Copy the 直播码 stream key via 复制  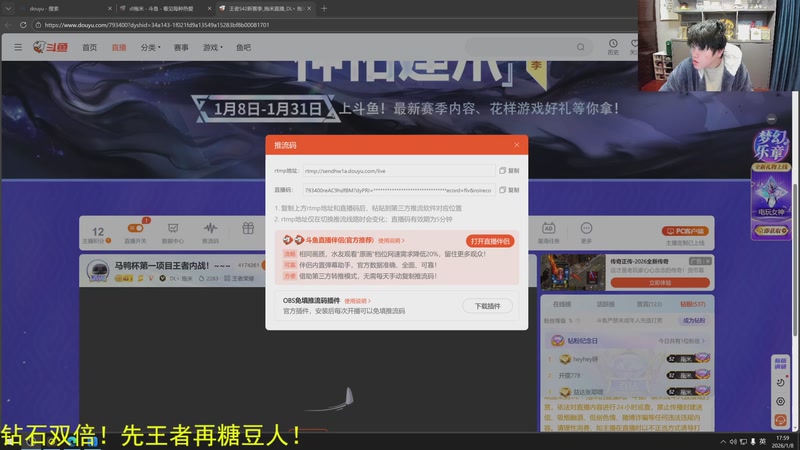click(509, 190)
